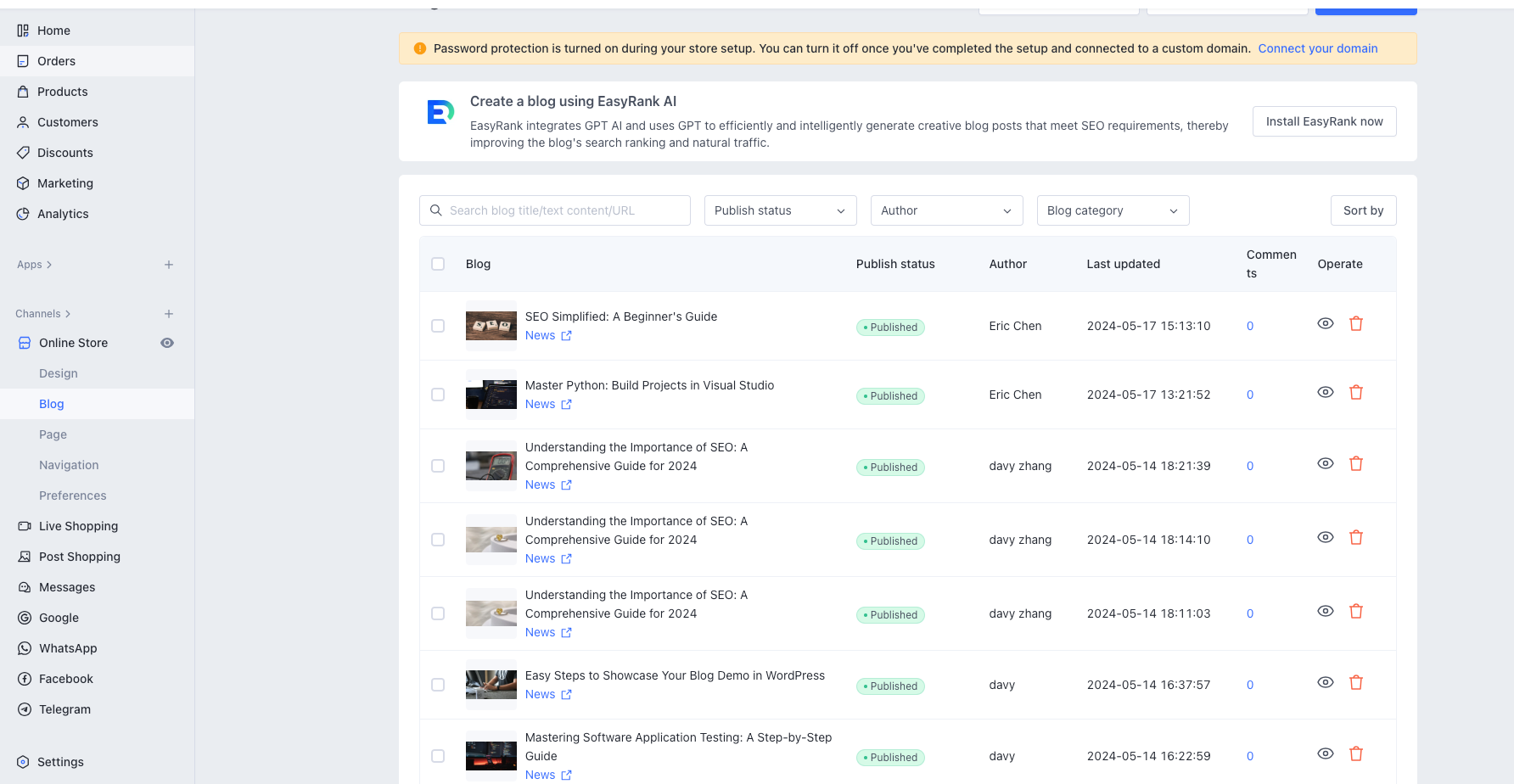This screenshot has width=1514, height=784.
Task: Click the Telegram icon in sidebar
Action: click(25, 709)
